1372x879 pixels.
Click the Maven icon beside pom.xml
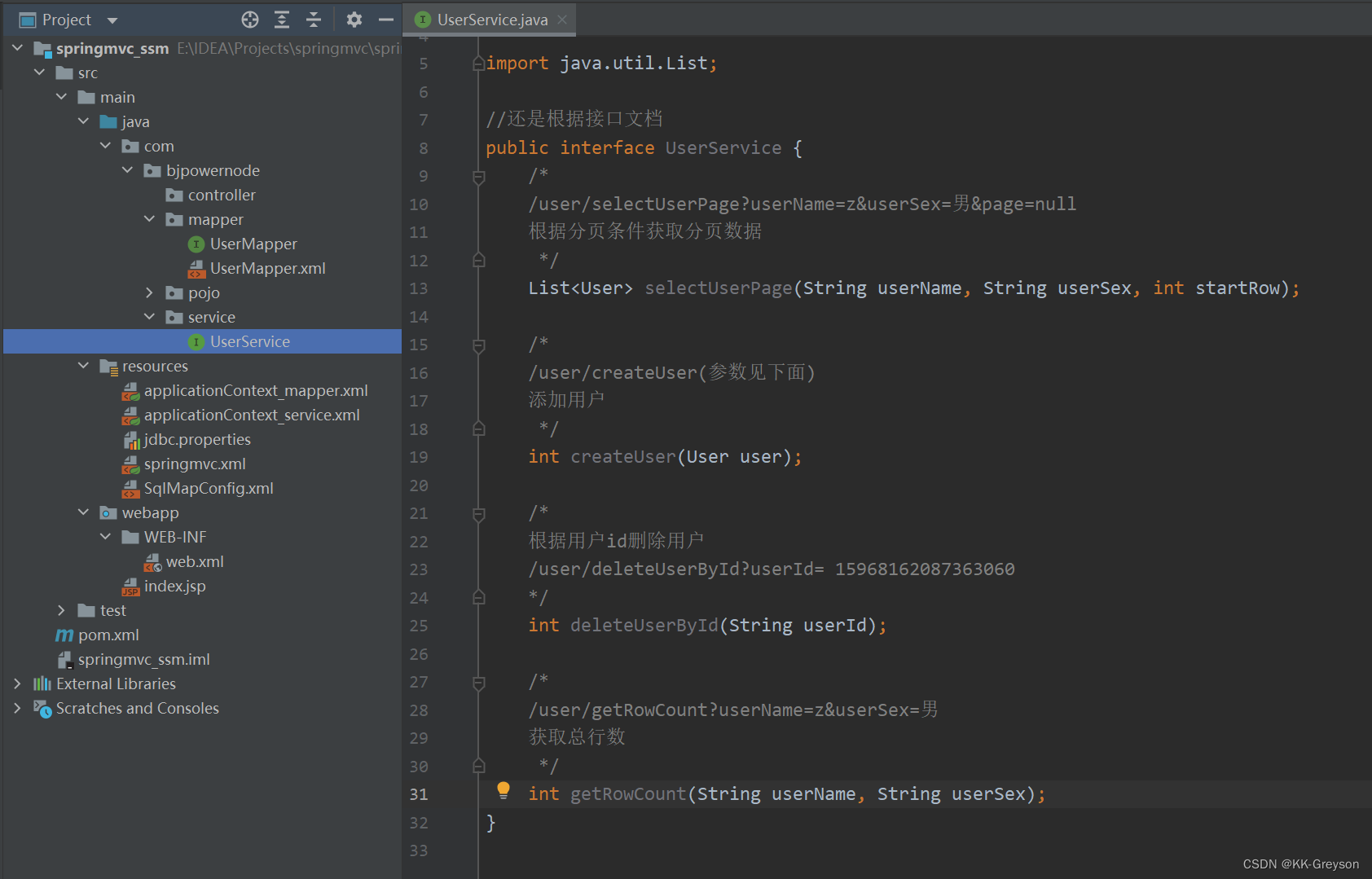(64, 635)
